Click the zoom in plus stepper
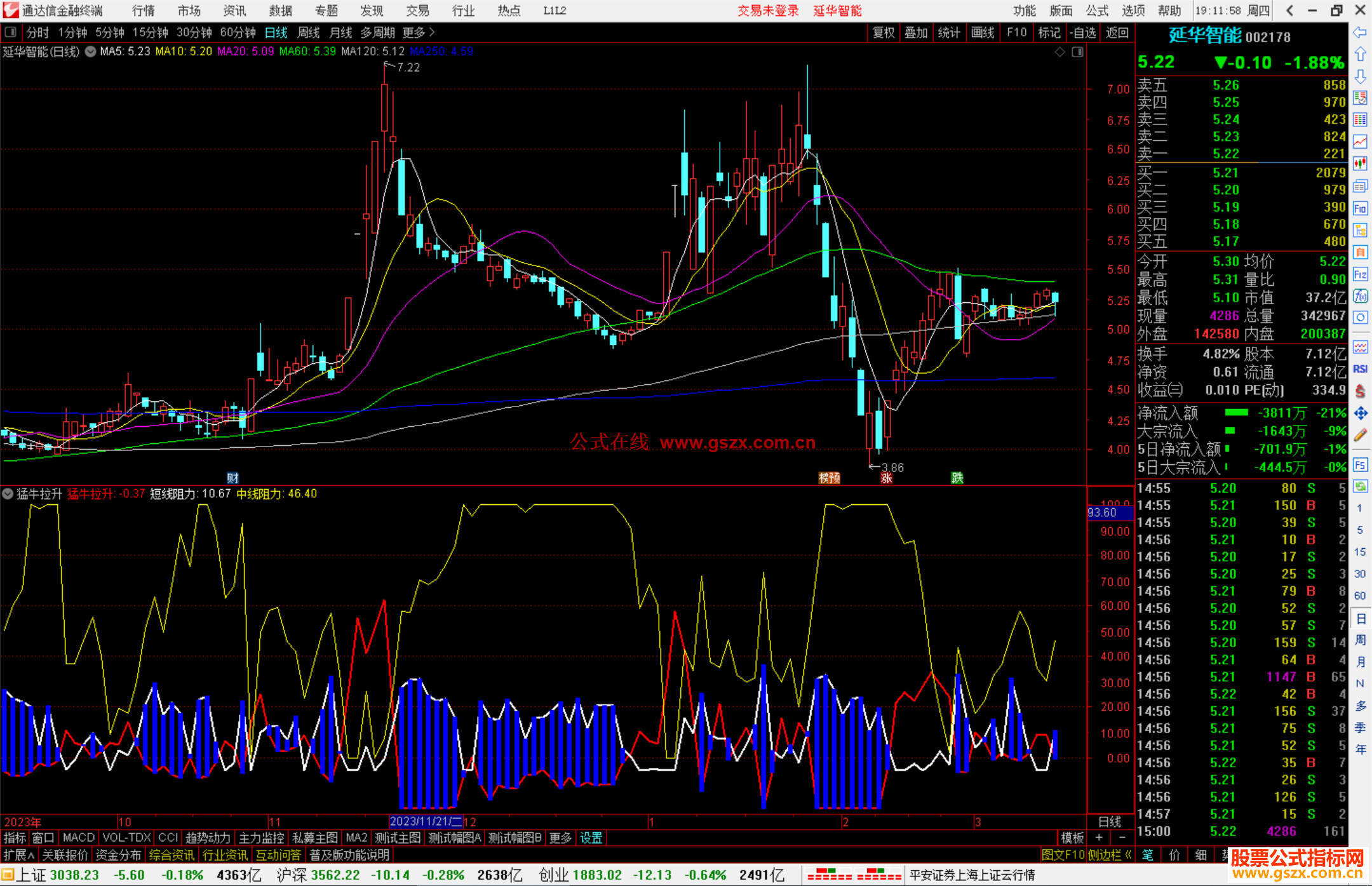 click(1100, 838)
